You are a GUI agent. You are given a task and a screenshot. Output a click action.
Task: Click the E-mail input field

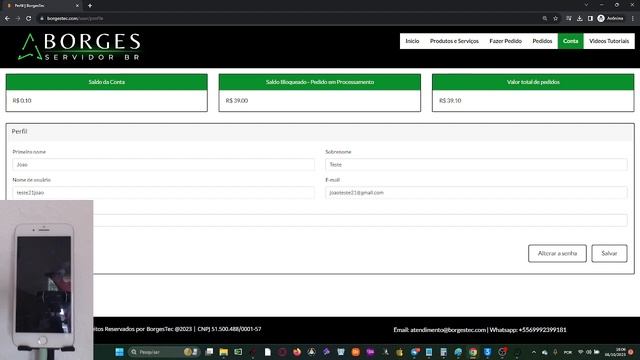[476, 193]
